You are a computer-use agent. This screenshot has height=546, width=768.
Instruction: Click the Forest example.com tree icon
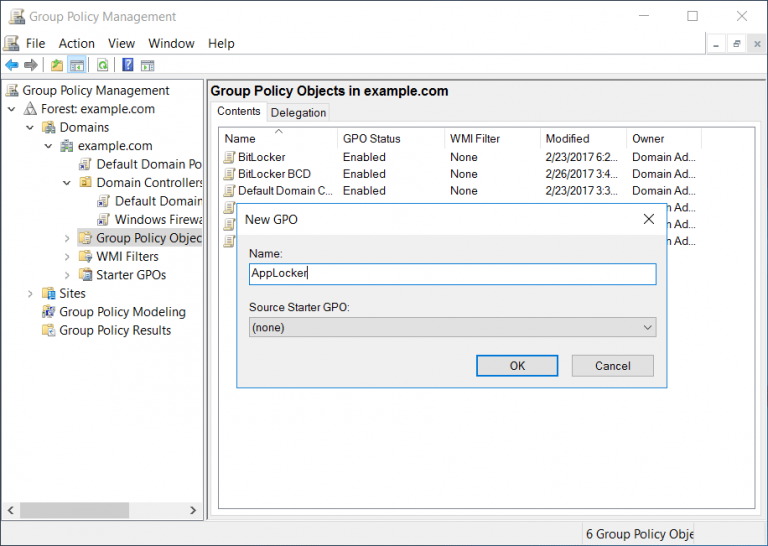30,109
